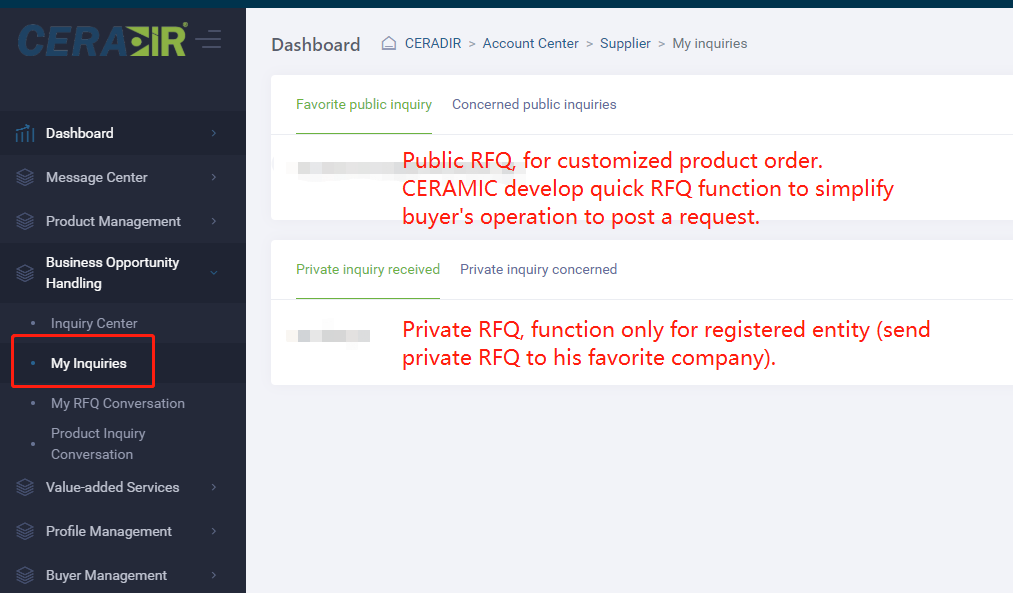Click the Dashboard bar-chart icon
The image size is (1013, 593).
coord(25,133)
